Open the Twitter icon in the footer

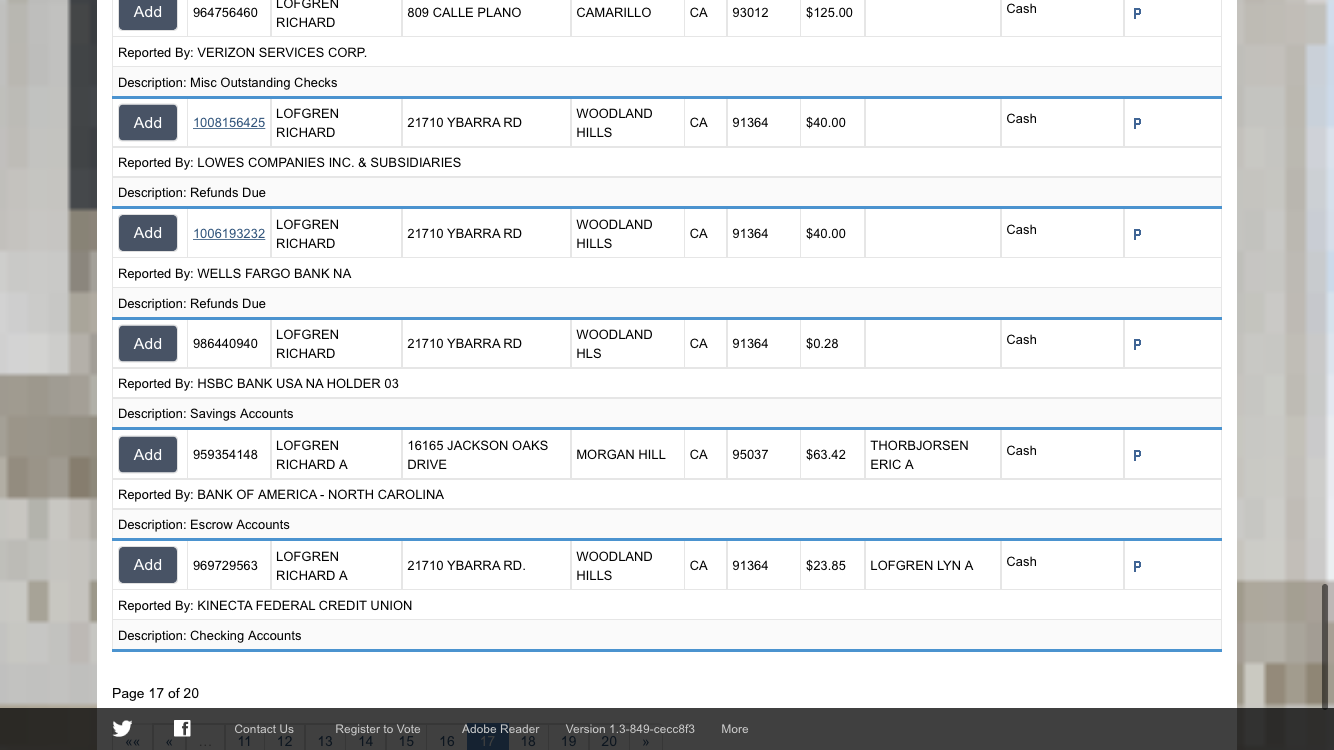tap(122, 729)
